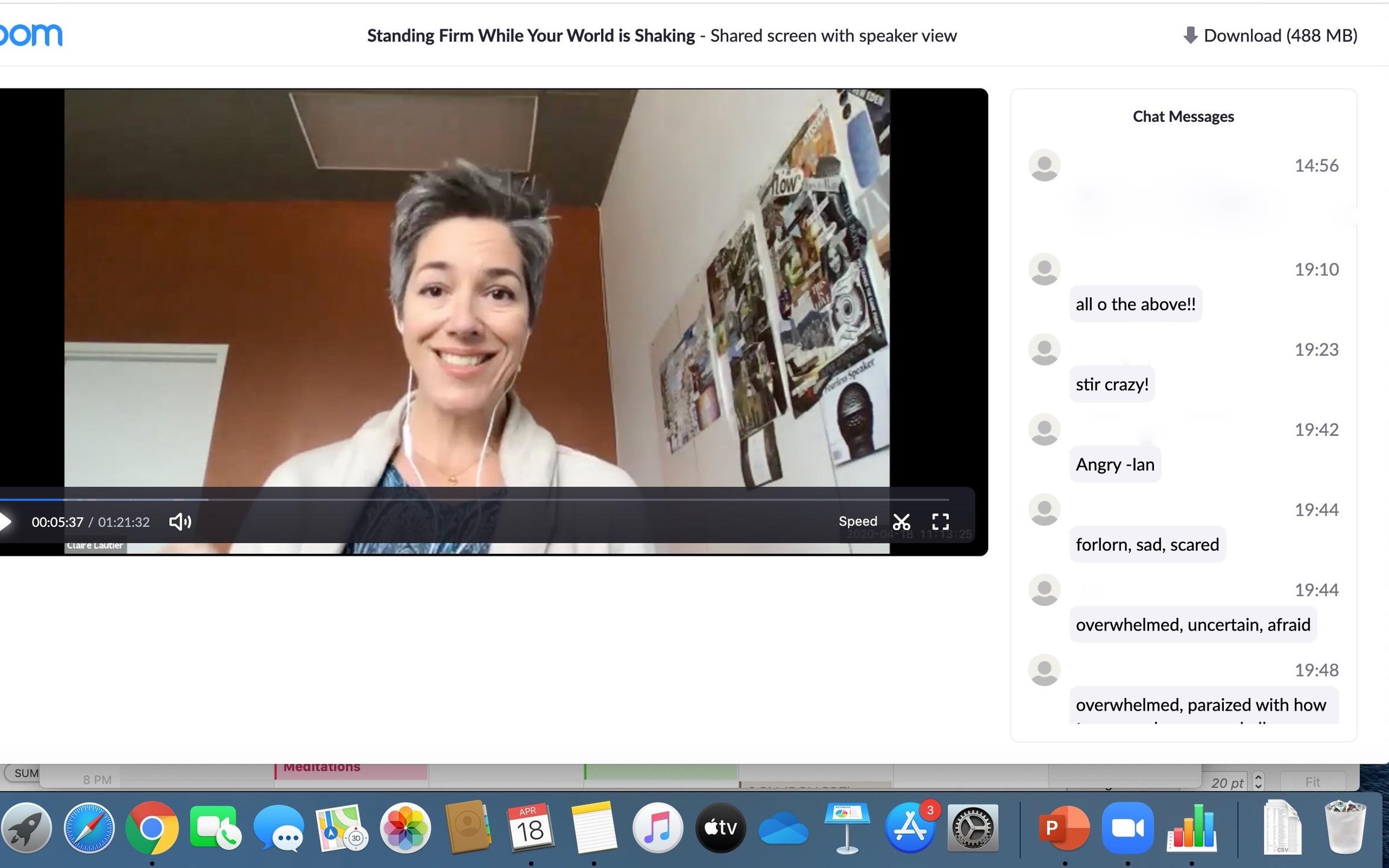
Task: Select 'overwhelmed, paraized with how' message
Action: [1204, 705]
